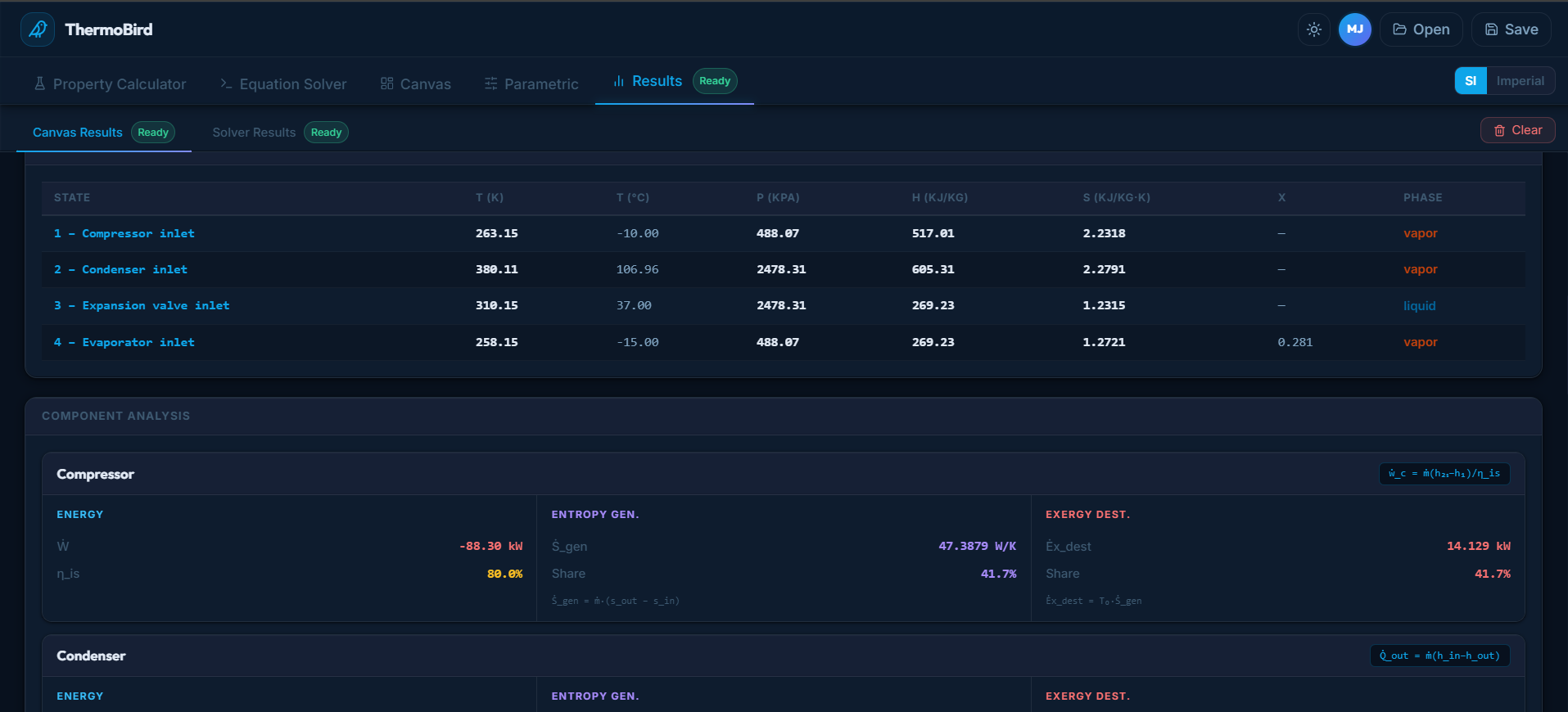This screenshot has height=712, width=1568.
Task: Click the Ėx_dest formula note
Action: click(x=1094, y=601)
